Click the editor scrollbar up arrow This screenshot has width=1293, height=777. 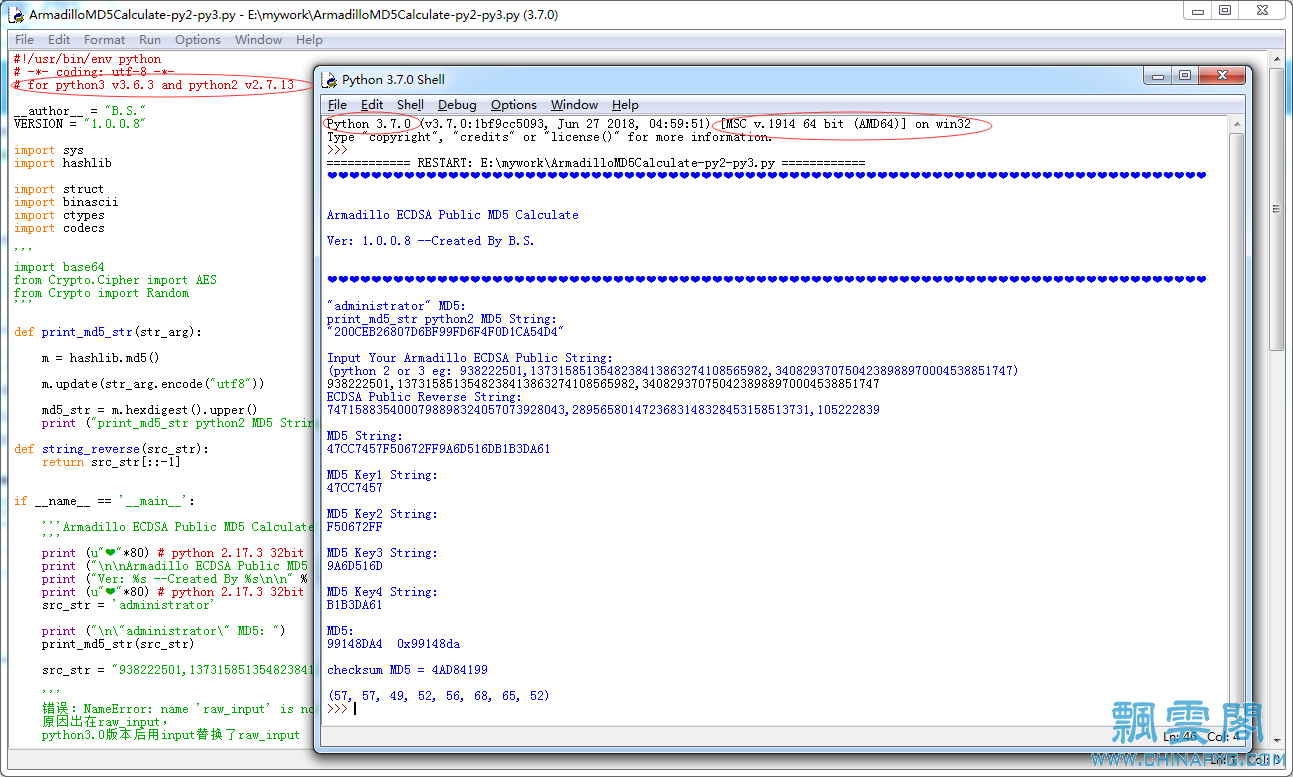coord(1277,59)
